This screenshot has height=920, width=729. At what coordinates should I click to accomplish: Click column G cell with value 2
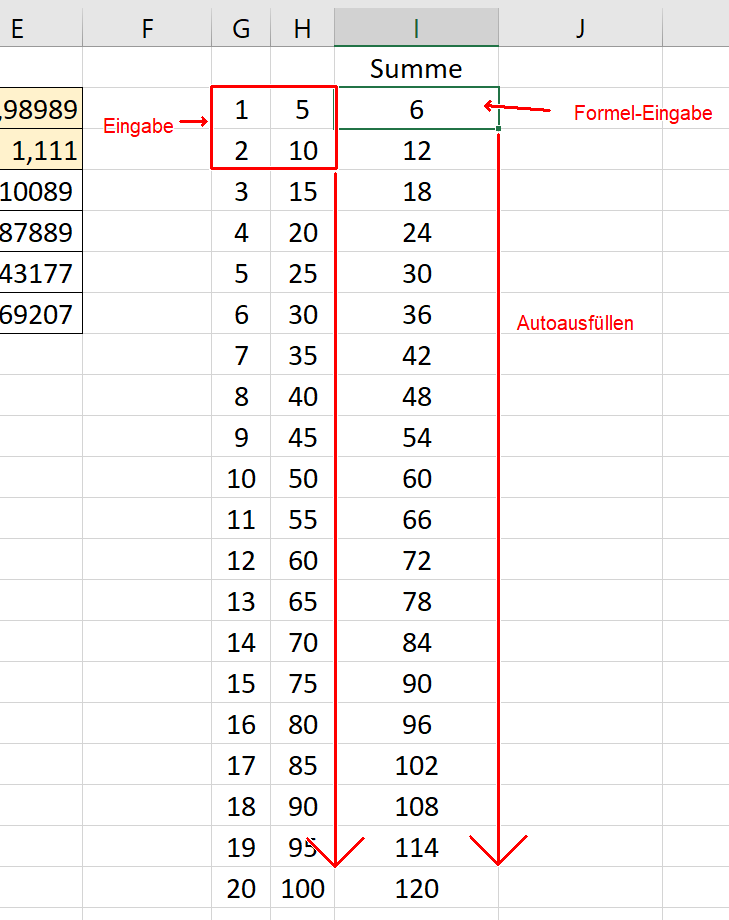pyautogui.click(x=241, y=150)
